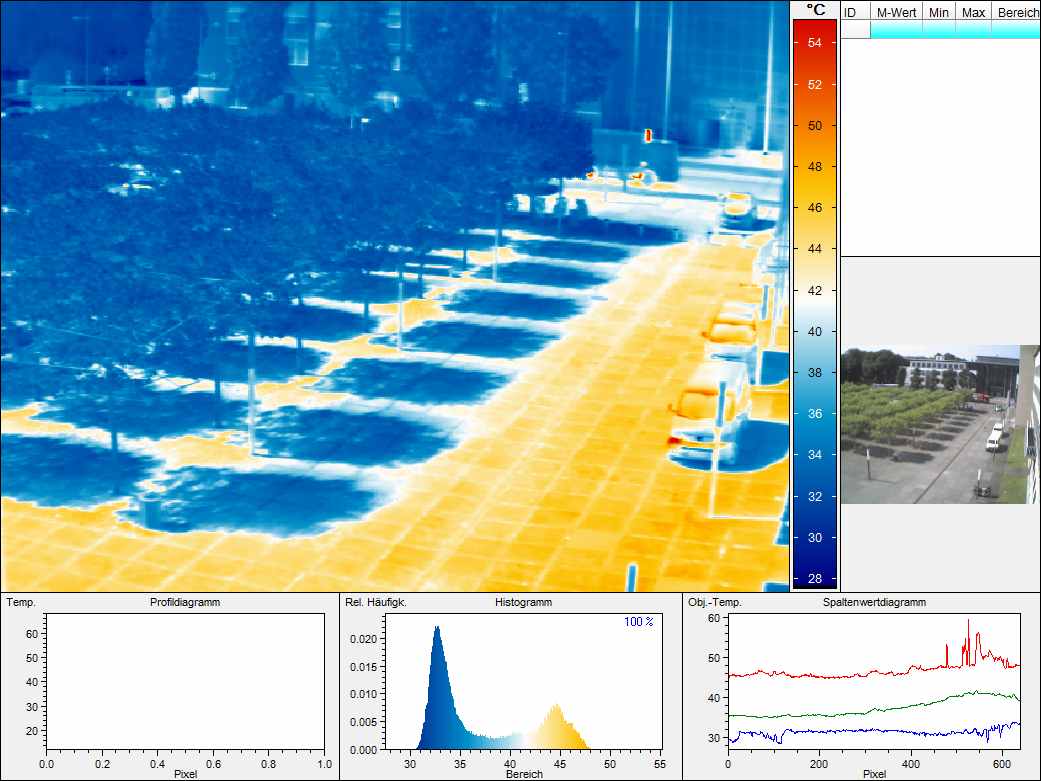The image size is (1041, 781).
Task: Select the Max column header
Action: click(973, 12)
